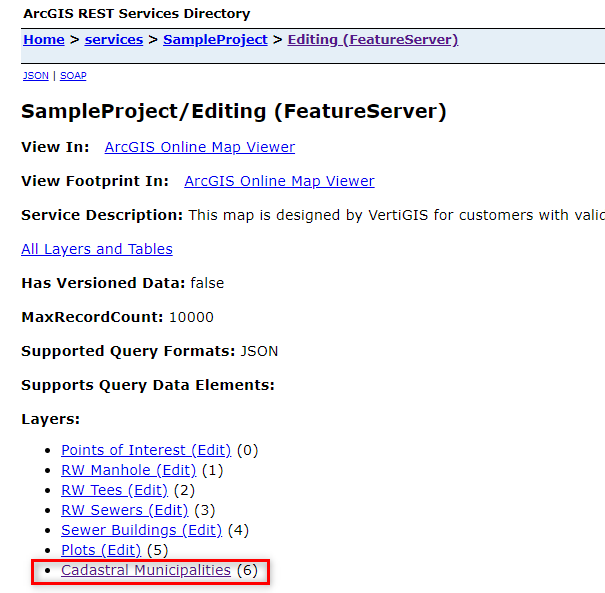
Task: Open the SampleProject breadcrumb folder
Action: pos(215,40)
